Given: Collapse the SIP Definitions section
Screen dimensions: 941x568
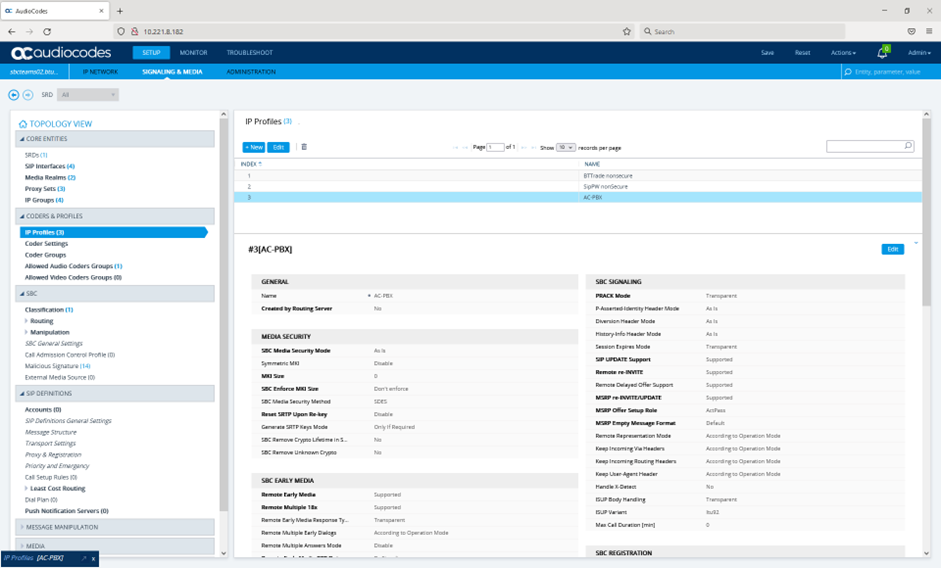Looking at the screenshot, I should 115,393.
